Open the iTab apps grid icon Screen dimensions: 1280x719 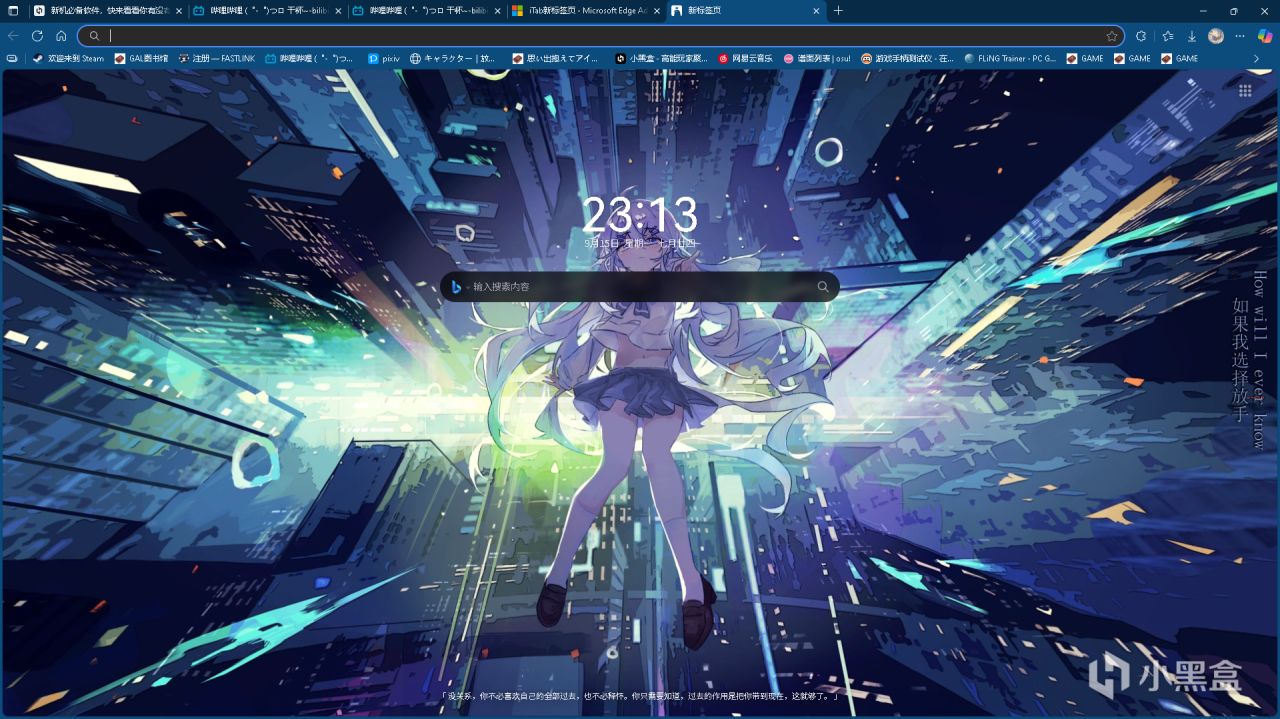[x=1245, y=91]
